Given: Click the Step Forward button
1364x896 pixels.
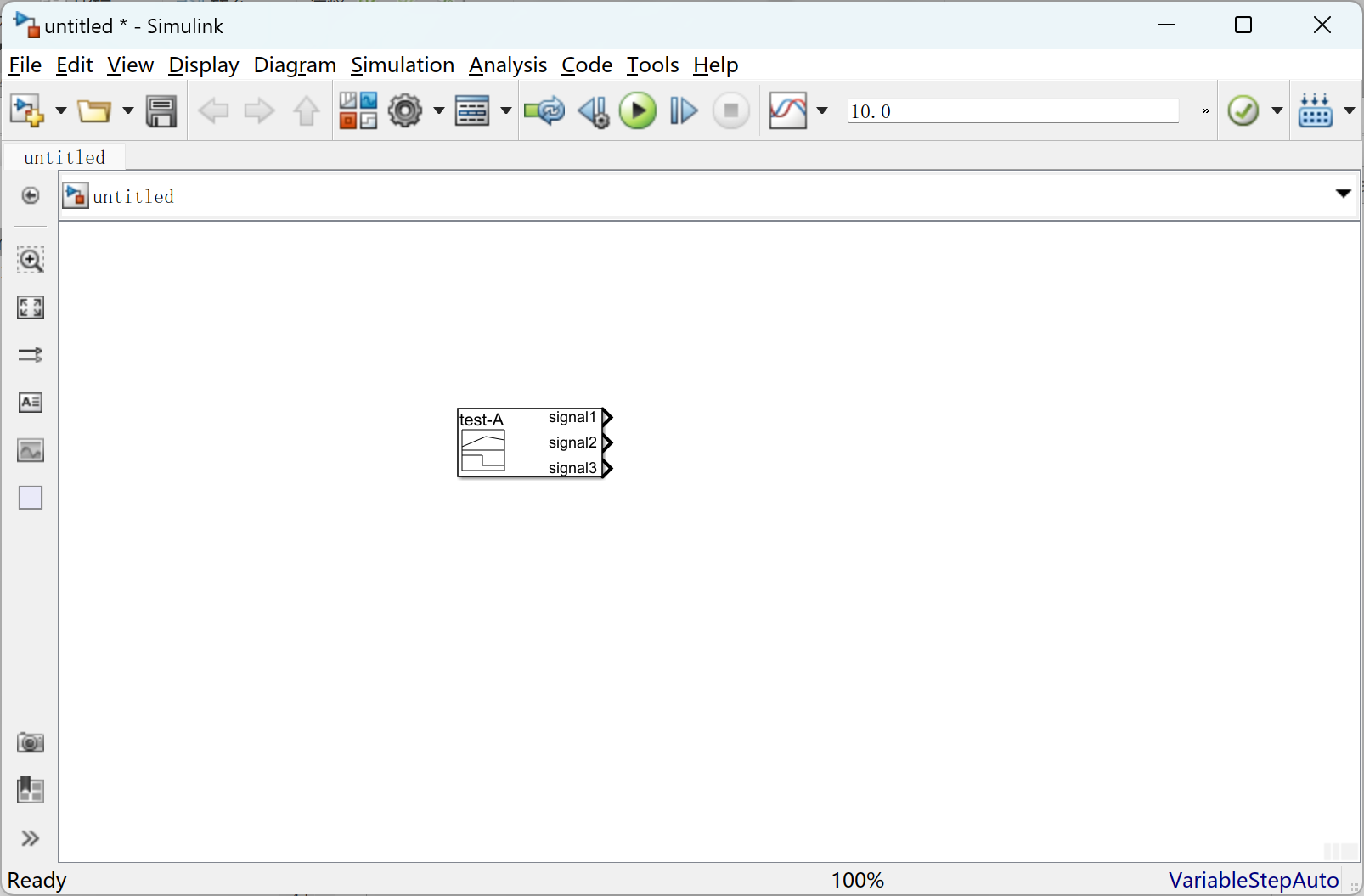Looking at the screenshot, I should (x=684, y=111).
